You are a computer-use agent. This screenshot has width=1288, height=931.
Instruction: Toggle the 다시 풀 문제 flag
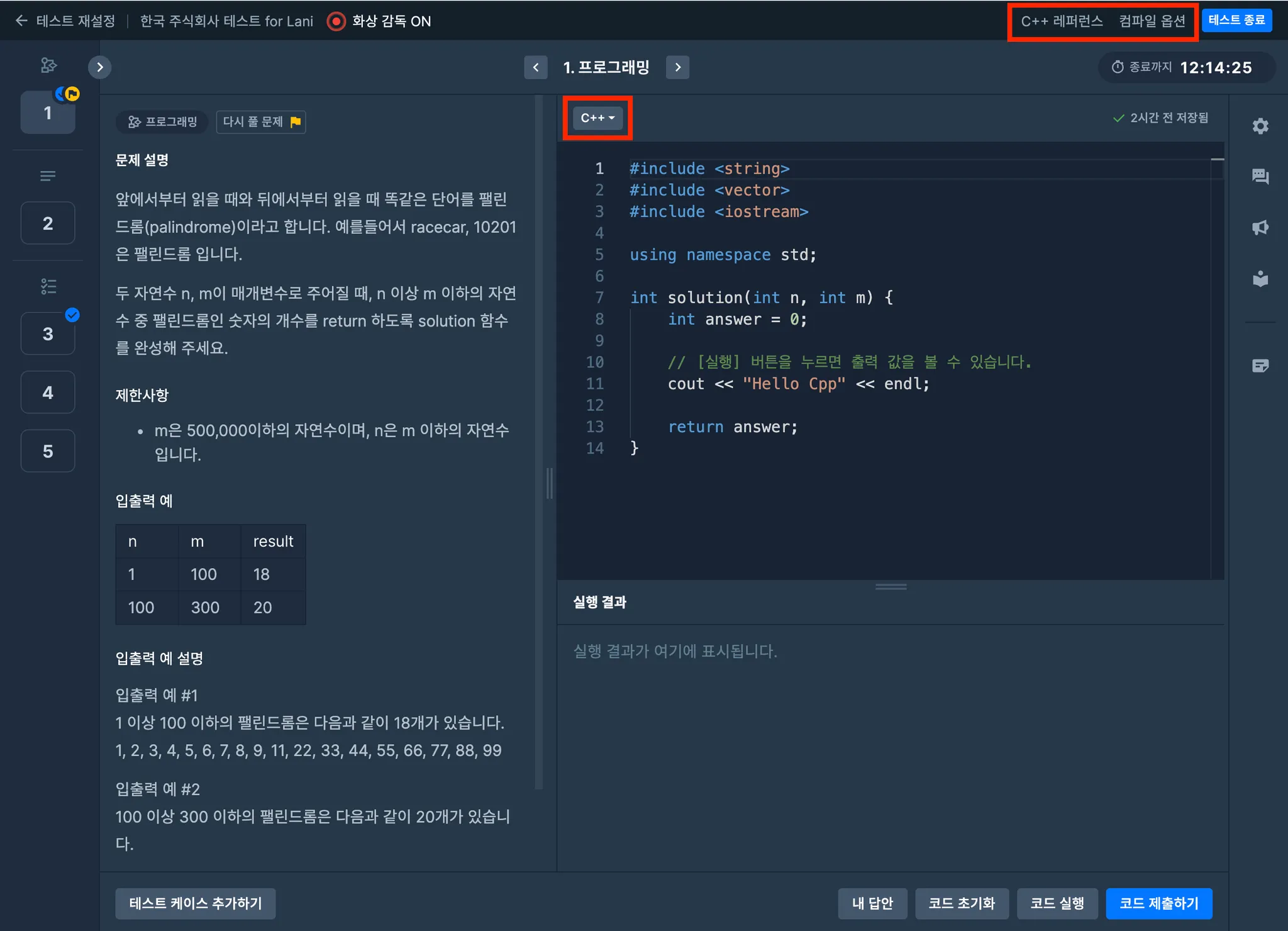[261, 121]
